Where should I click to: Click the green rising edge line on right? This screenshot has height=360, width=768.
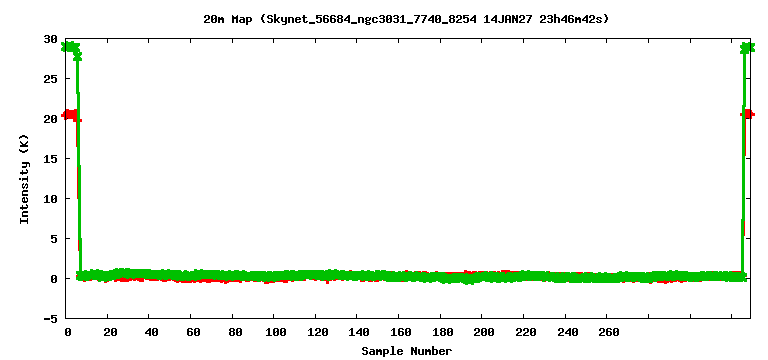pos(744,162)
